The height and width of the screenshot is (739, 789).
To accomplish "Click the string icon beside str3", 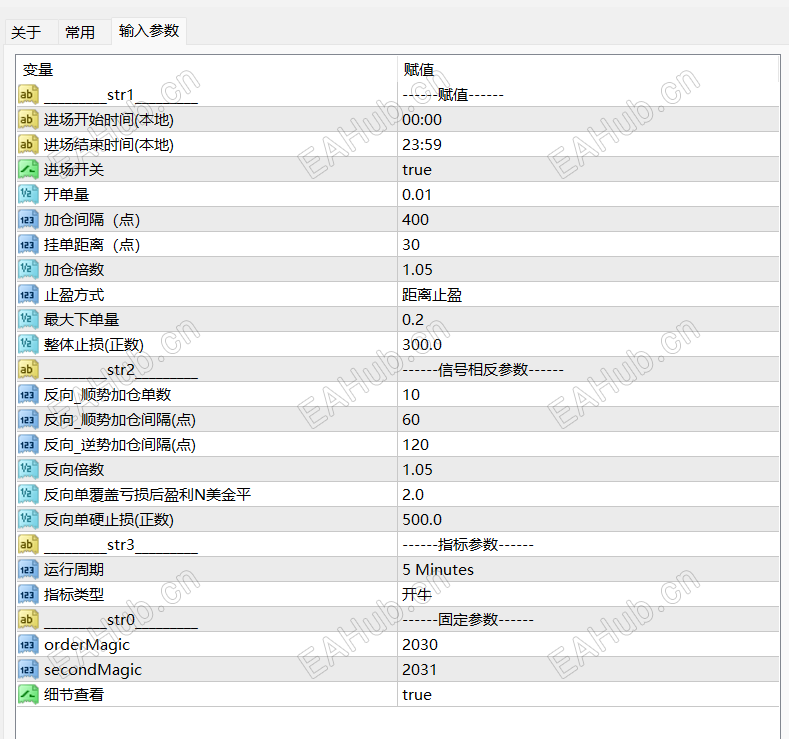I will point(28,545).
